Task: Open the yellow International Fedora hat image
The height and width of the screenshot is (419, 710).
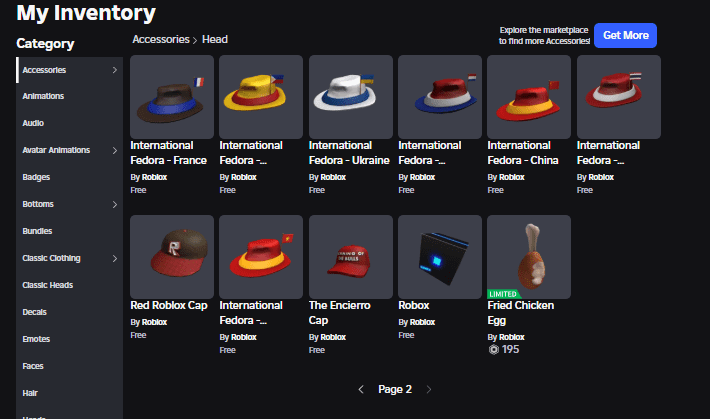Action: click(x=261, y=97)
